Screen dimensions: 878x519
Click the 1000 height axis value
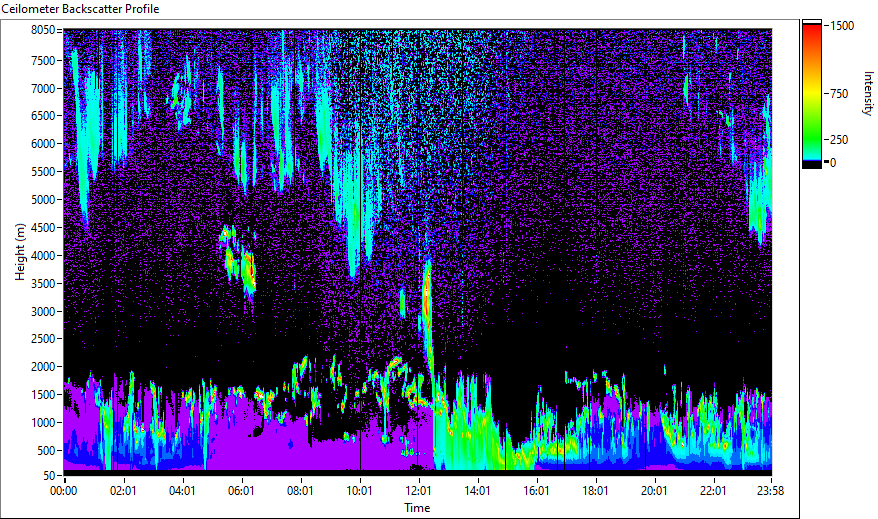[x=43, y=423]
